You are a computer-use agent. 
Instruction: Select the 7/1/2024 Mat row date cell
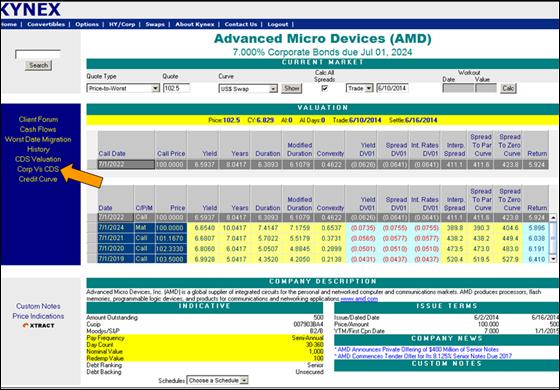116,228
